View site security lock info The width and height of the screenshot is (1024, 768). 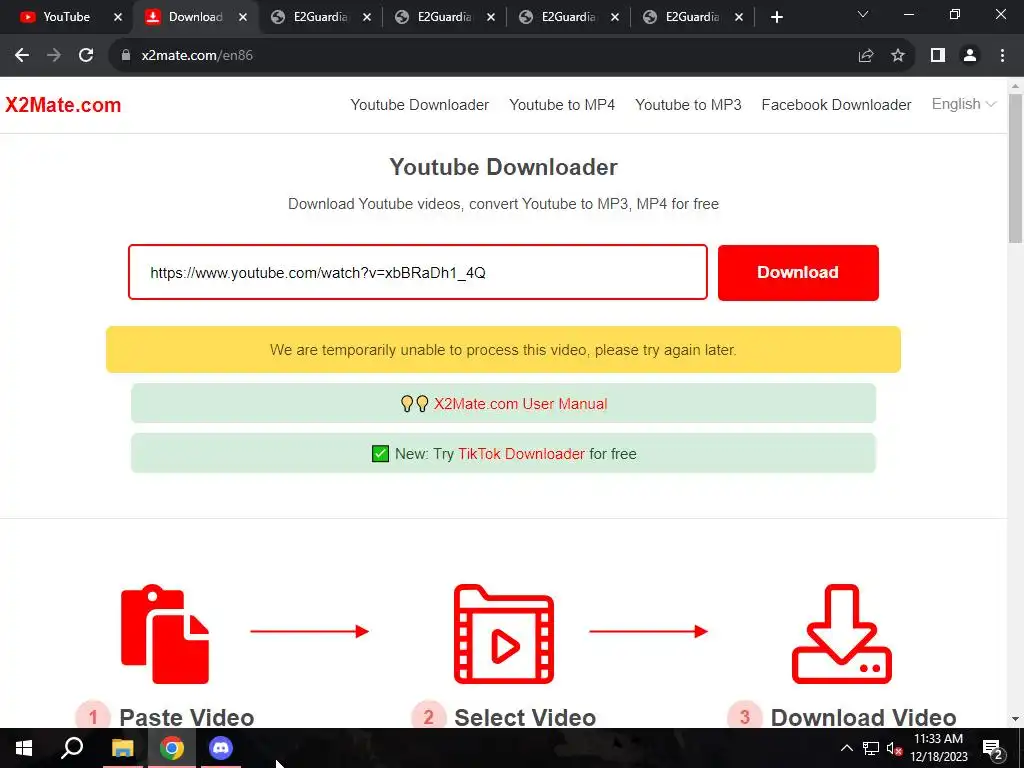point(126,56)
